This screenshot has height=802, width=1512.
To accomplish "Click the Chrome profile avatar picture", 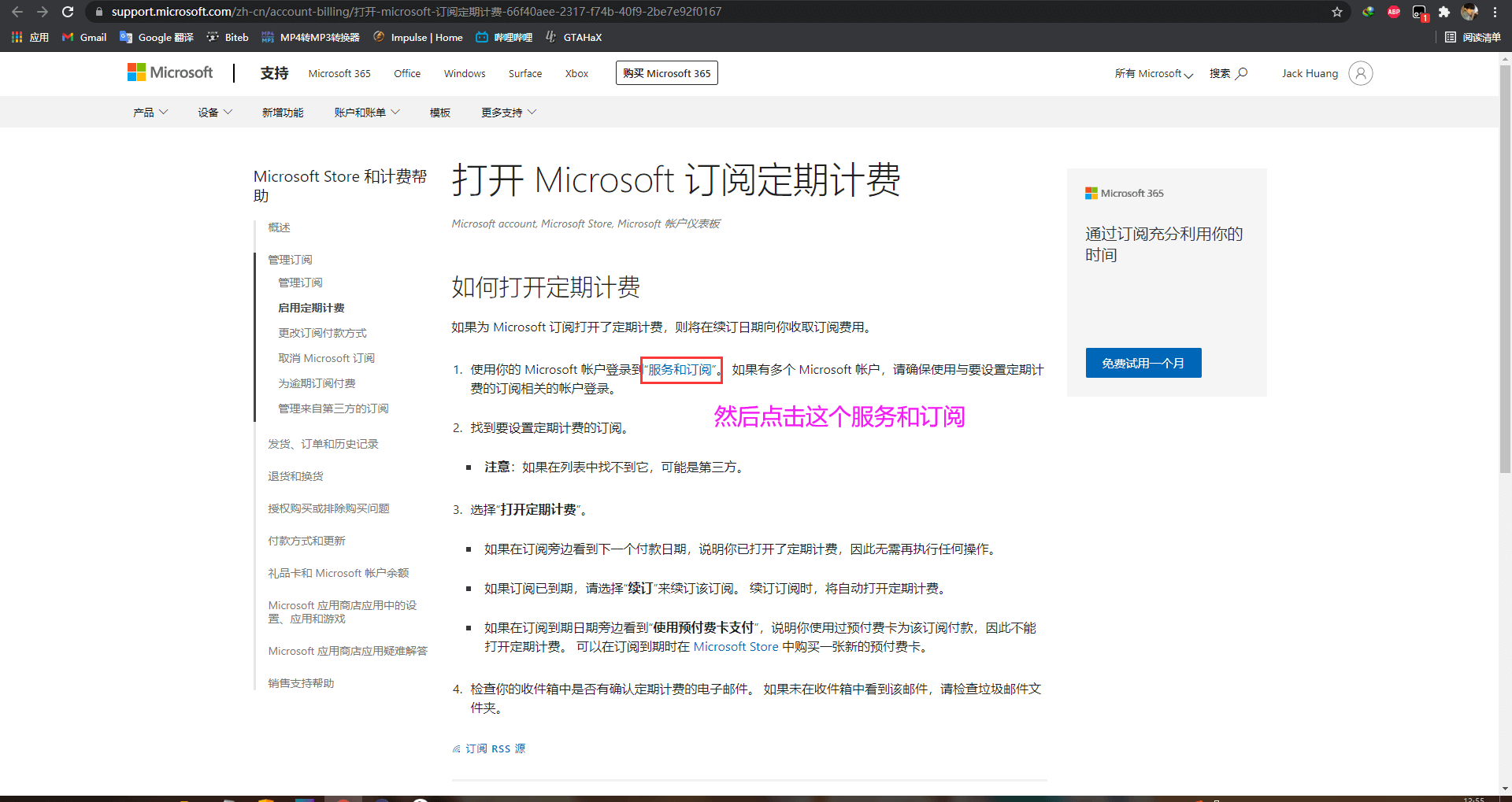I will tap(1469, 12).
